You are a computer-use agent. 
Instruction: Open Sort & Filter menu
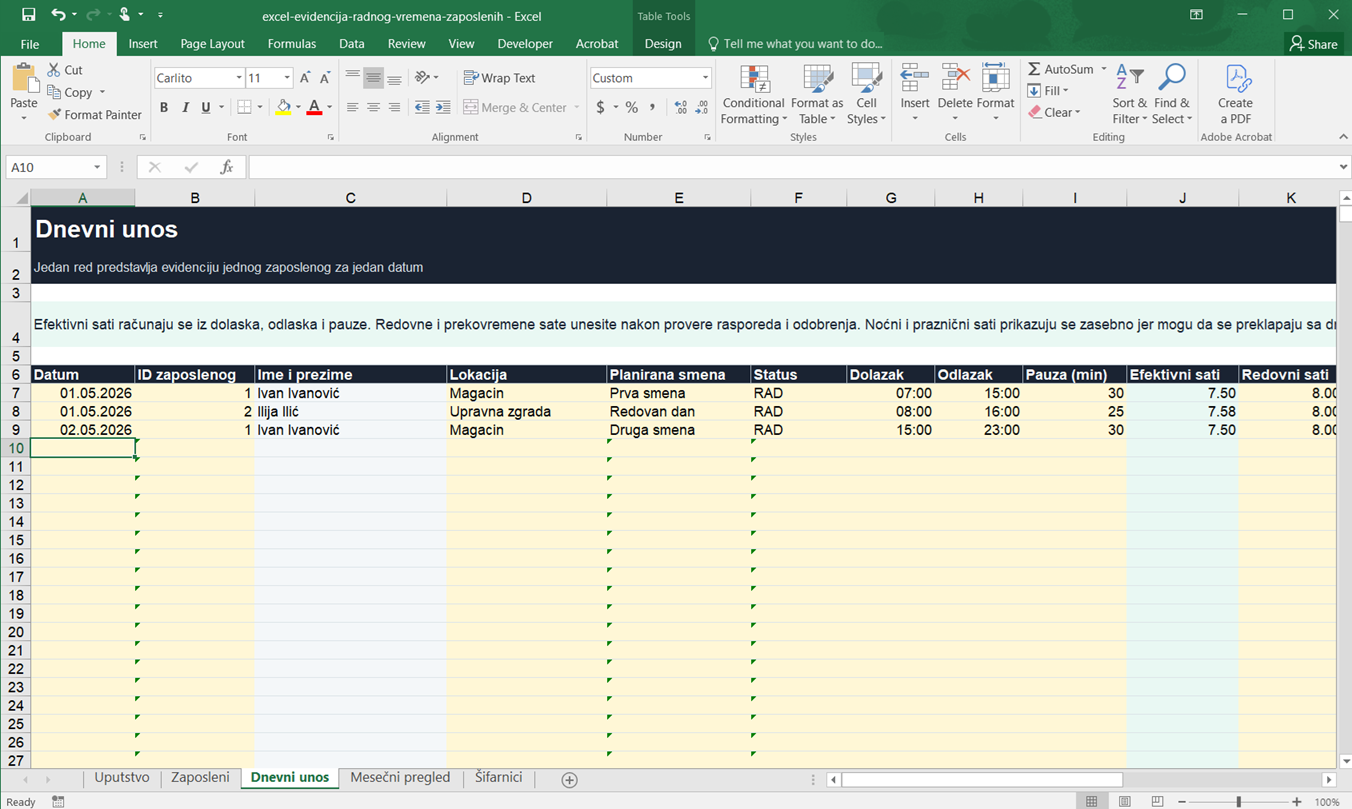[1130, 95]
